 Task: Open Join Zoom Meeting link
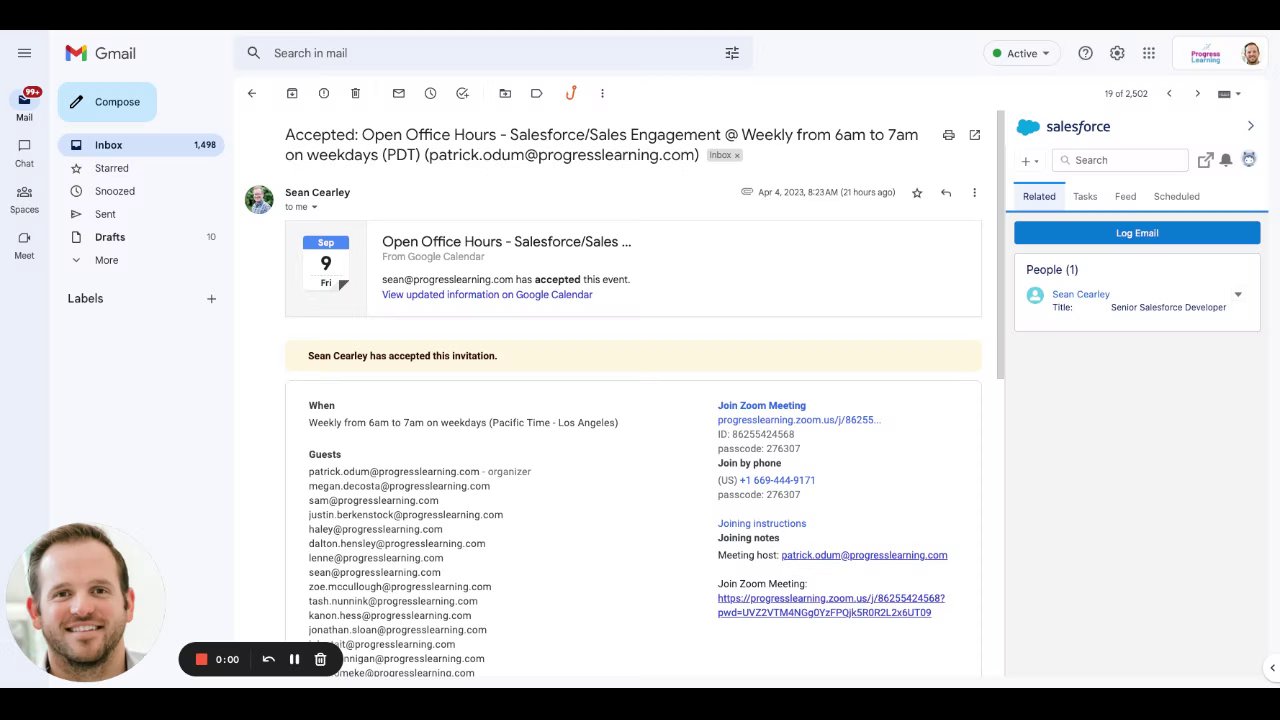point(761,406)
